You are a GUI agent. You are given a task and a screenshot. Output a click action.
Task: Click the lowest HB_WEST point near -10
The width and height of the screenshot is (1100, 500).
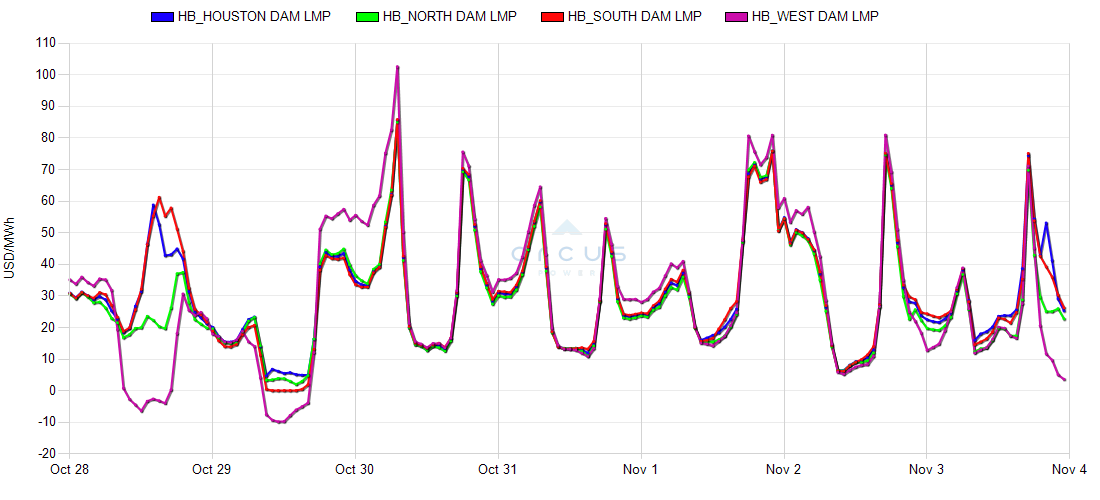click(284, 422)
